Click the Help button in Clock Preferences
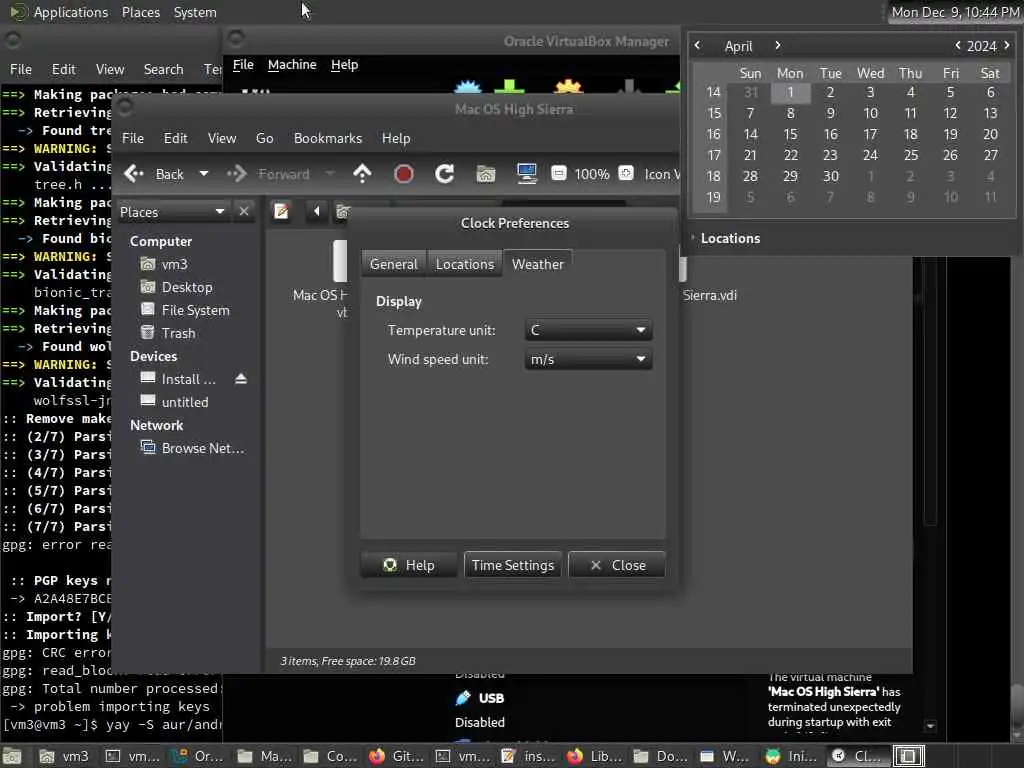Image resolution: width=1024 pixels, height=768 pixels. [409, 565]
